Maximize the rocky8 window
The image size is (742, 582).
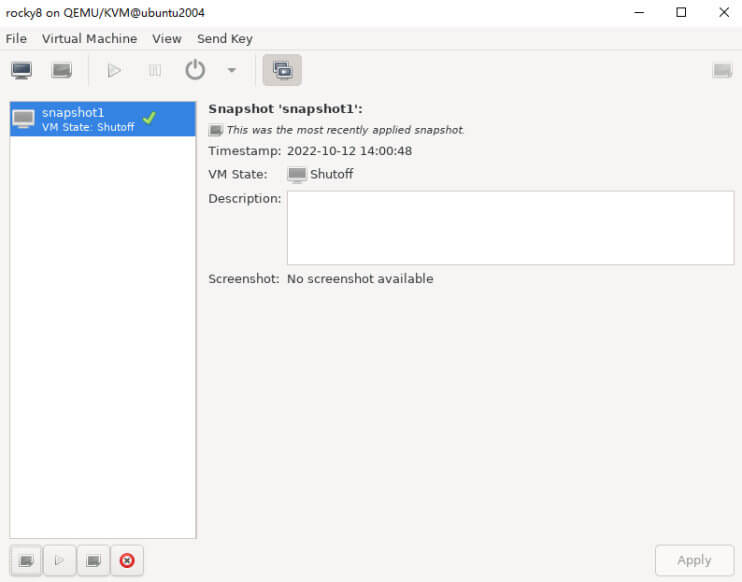(x=681, y=12)
